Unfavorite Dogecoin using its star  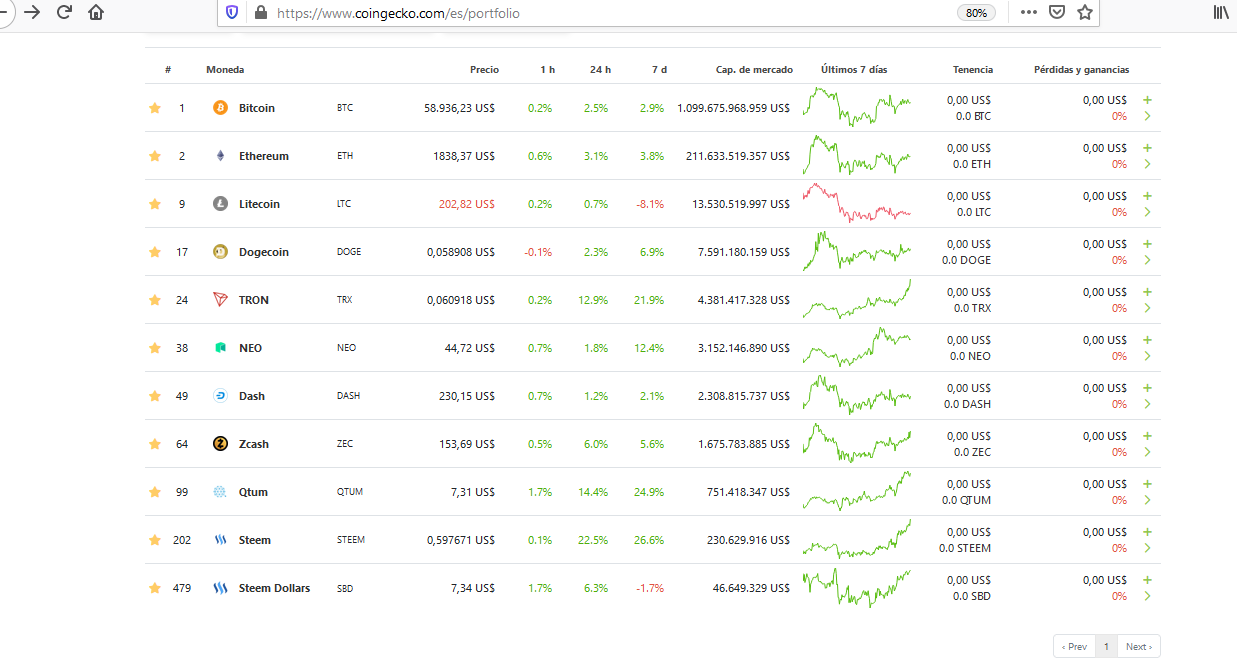[x=155, y=252]
